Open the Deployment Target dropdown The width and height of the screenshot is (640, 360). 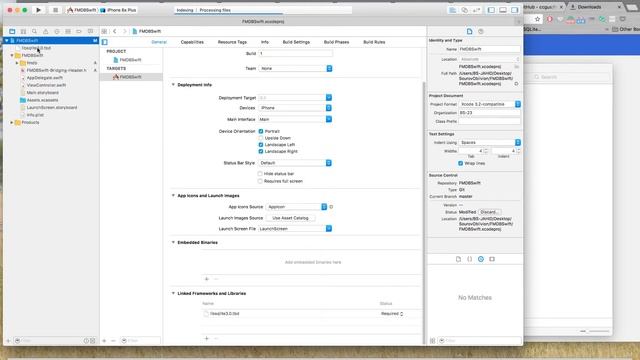tap(296, 98)
